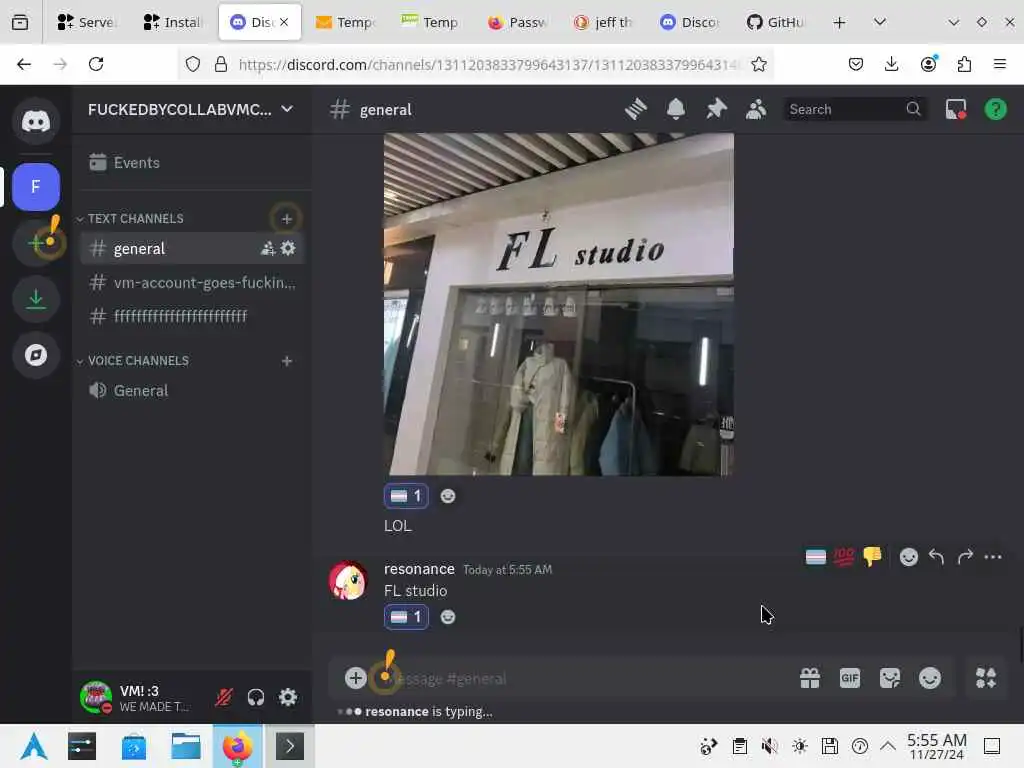
Task: Bookmark page with star icon
Action: coord(758,64)
